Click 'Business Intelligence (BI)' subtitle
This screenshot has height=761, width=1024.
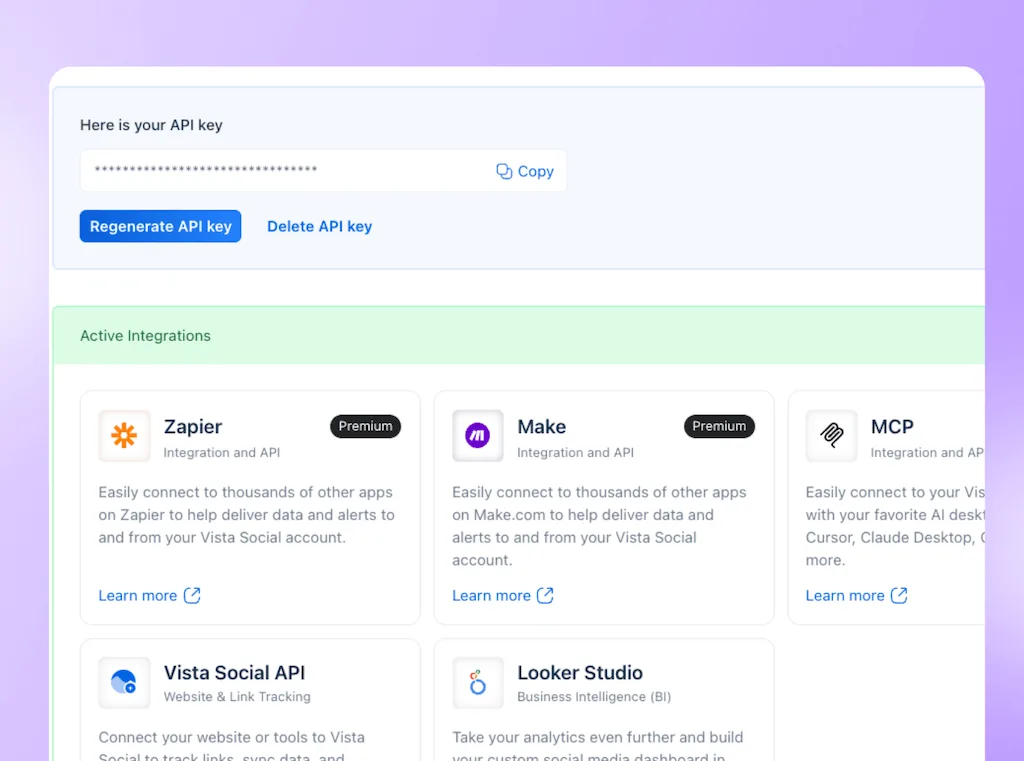[x=594, y=697]
